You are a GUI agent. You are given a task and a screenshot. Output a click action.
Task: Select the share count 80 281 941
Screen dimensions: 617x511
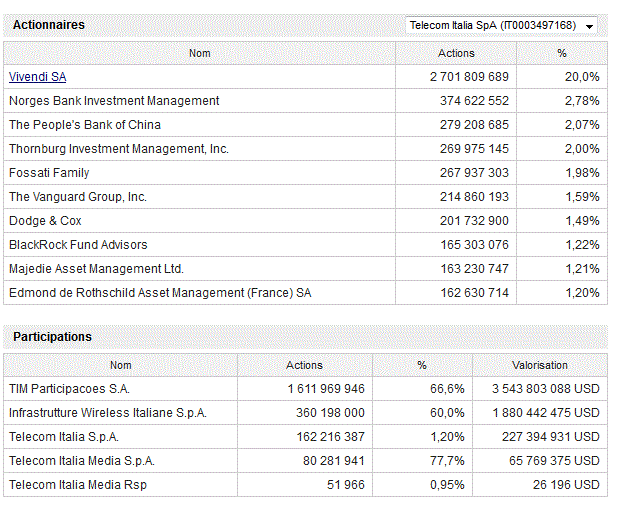[334, 461]
